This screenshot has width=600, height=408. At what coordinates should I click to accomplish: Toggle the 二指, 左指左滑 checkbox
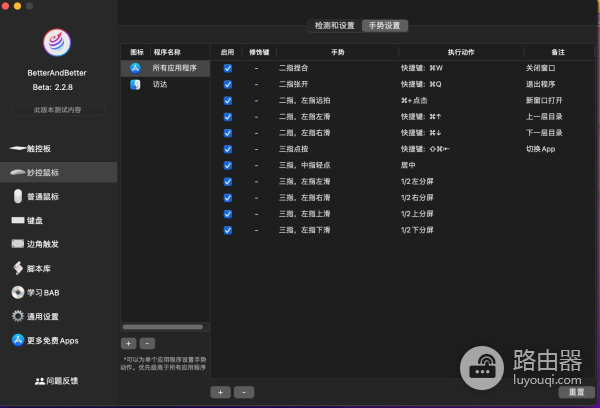point(228,117)
